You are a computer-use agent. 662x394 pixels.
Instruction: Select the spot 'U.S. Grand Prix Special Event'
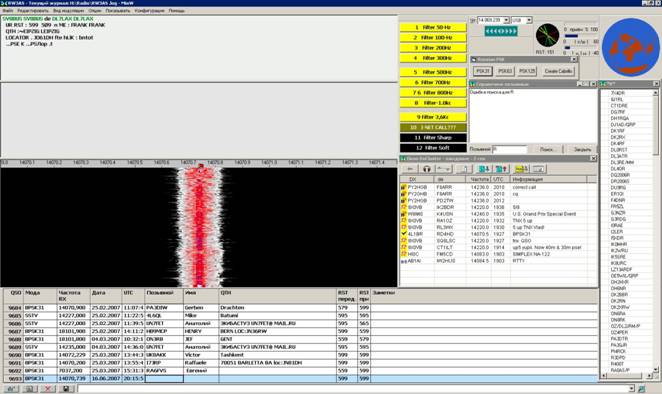click(498, 214)
